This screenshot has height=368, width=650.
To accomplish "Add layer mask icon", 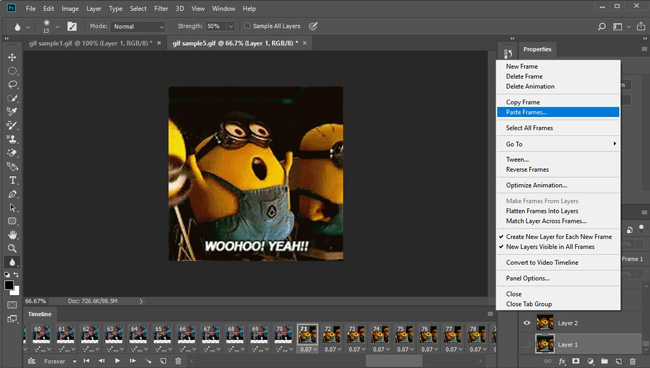I will click(576, 361).
